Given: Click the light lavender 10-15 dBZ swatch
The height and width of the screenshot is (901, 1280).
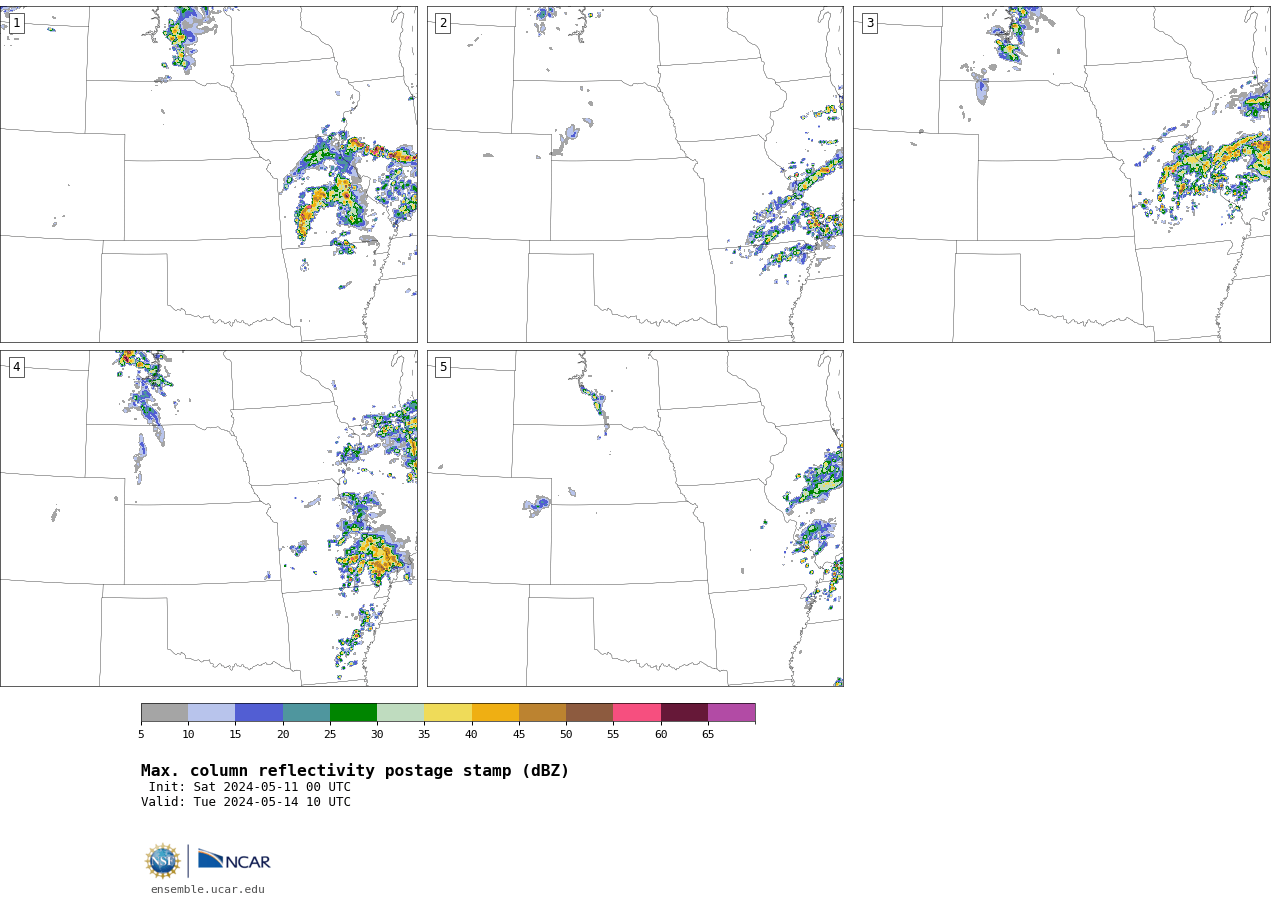Looking at the screenshot, I should coord(211,712).
